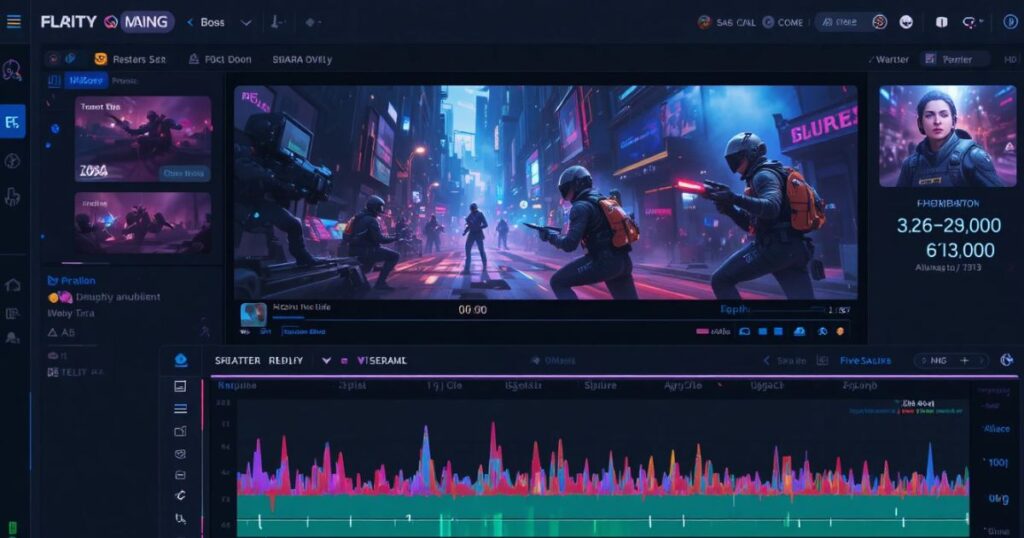
Task: Click the pink indicator swatch in player controls
Action: pos(702,332)
